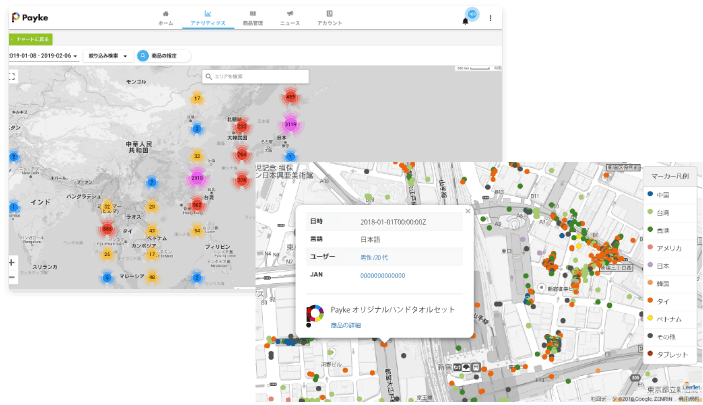Click the magenta 2310 cluster marker
703x405 pixels.
pos(197,178)
